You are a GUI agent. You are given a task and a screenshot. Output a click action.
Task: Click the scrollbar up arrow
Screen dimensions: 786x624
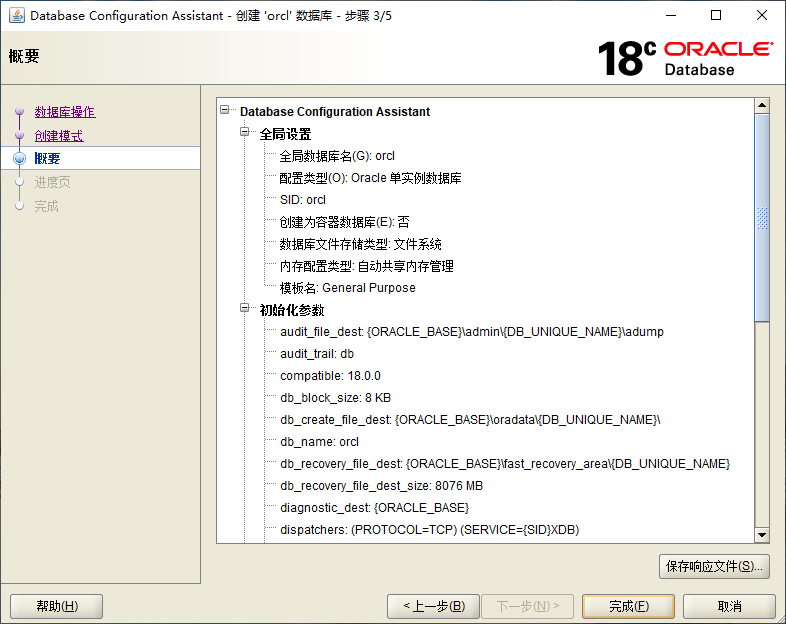[762, 105]
